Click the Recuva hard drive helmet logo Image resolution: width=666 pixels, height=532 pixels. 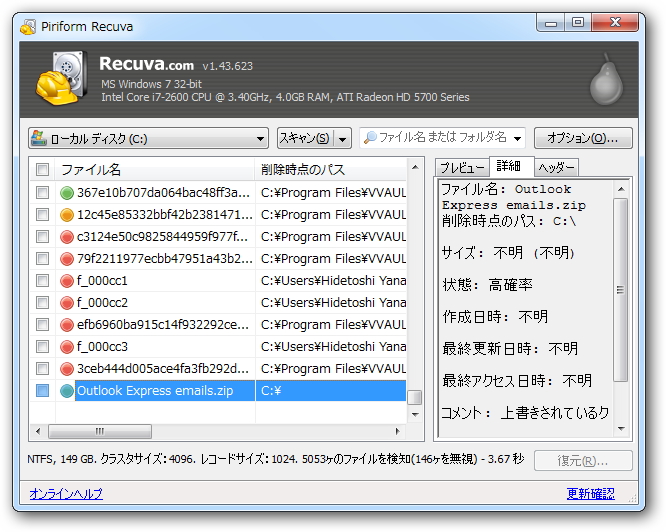click(62, 79)
